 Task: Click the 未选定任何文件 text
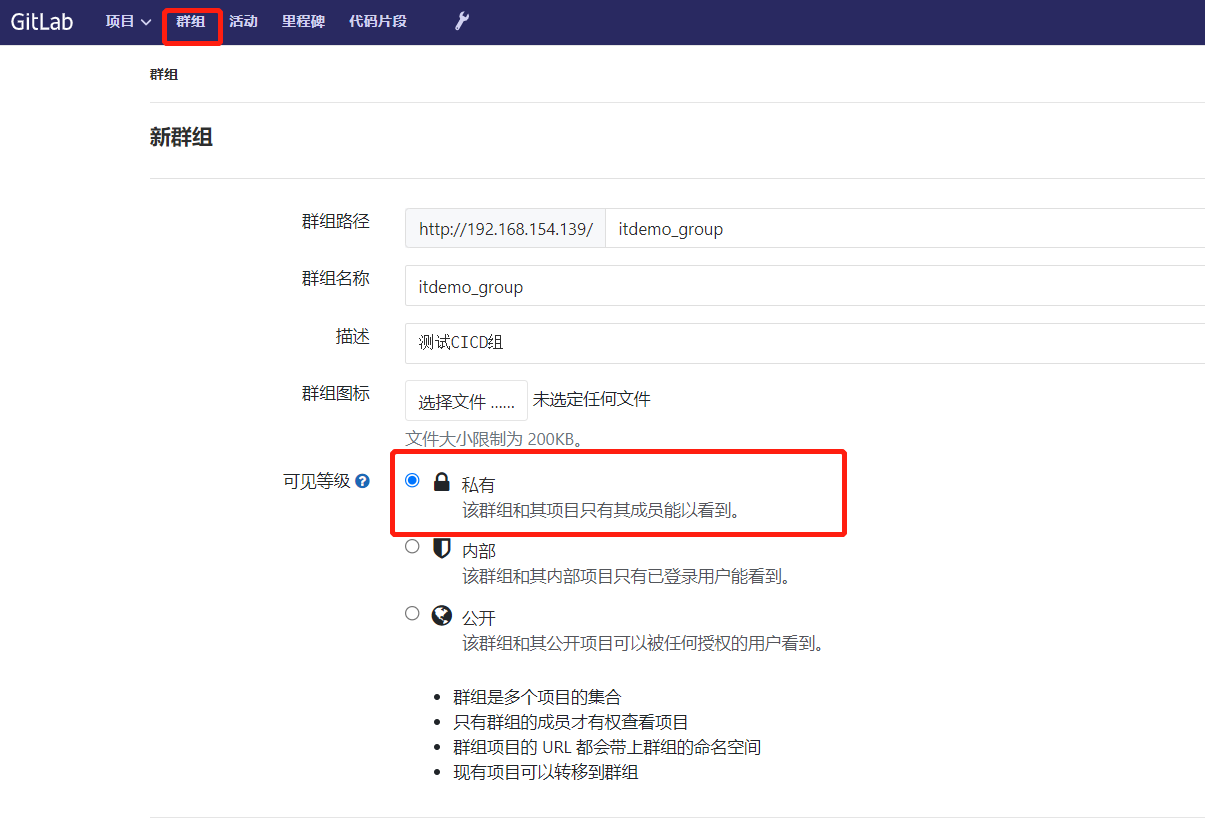pyautogui.click(x=591, y=400)
